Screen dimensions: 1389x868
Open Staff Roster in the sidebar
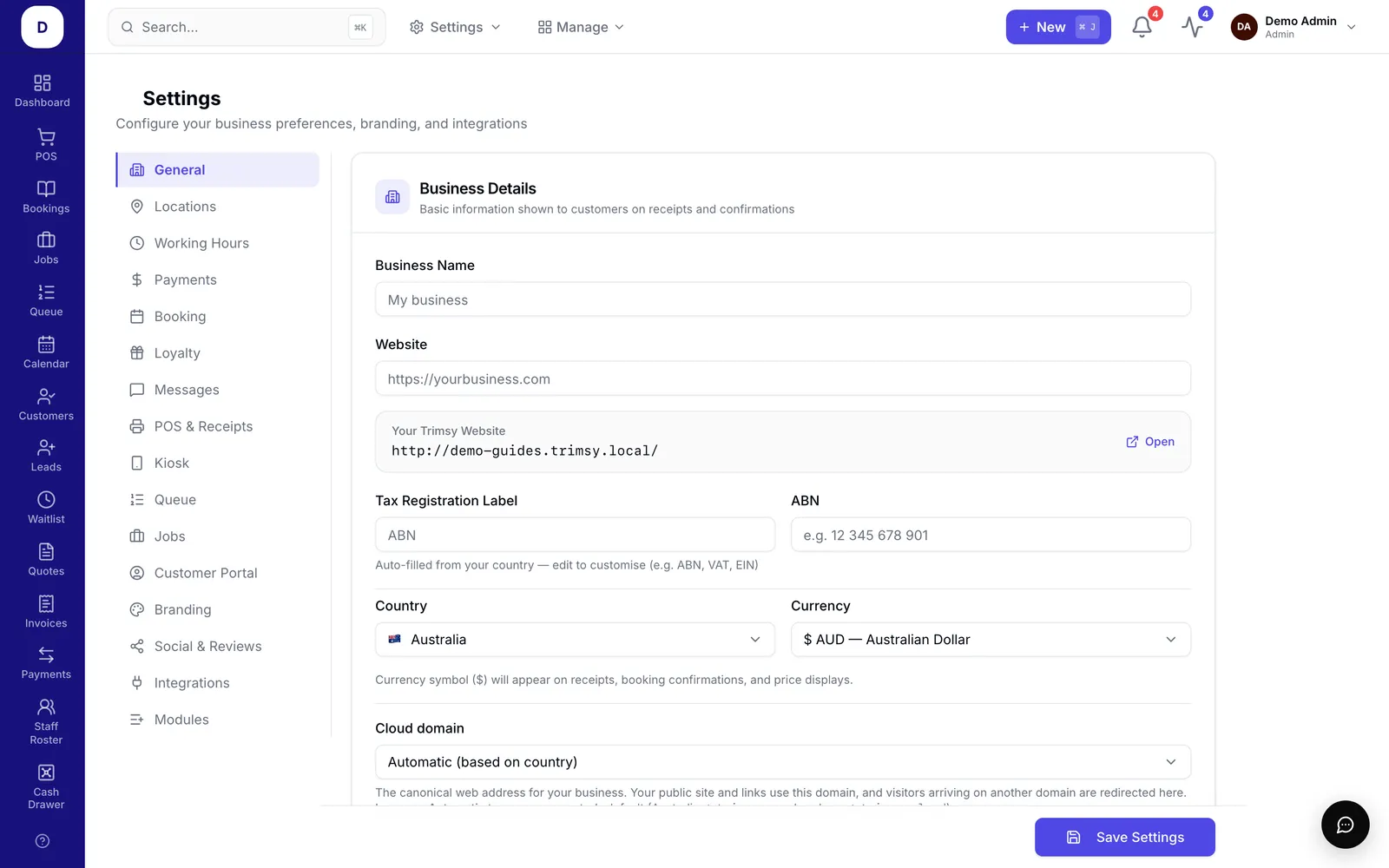coord(46,722)
